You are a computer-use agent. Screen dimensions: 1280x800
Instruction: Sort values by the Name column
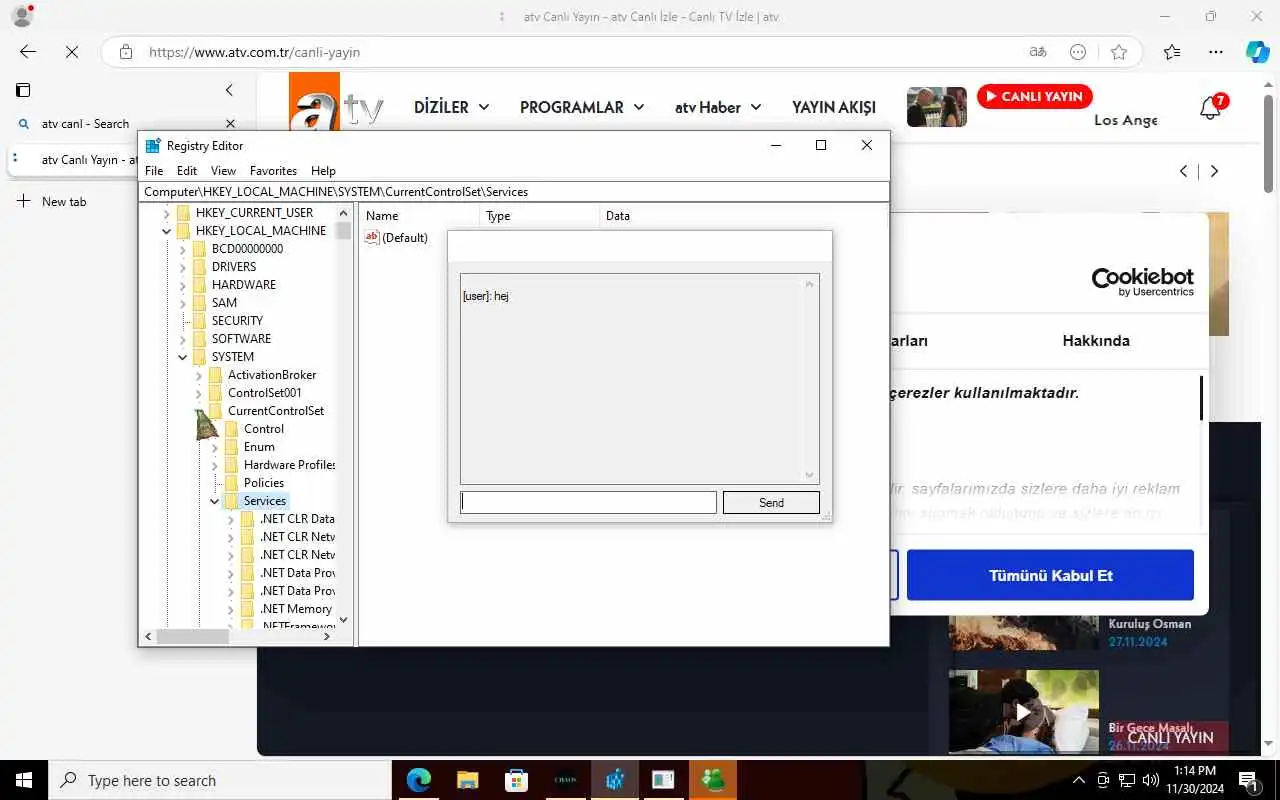coord(419,216)
